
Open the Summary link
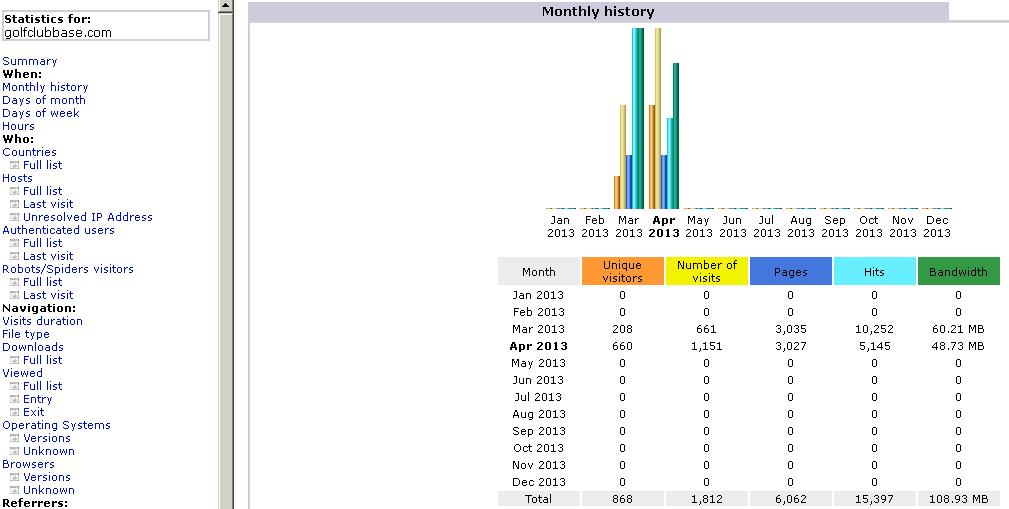[30, 61]
